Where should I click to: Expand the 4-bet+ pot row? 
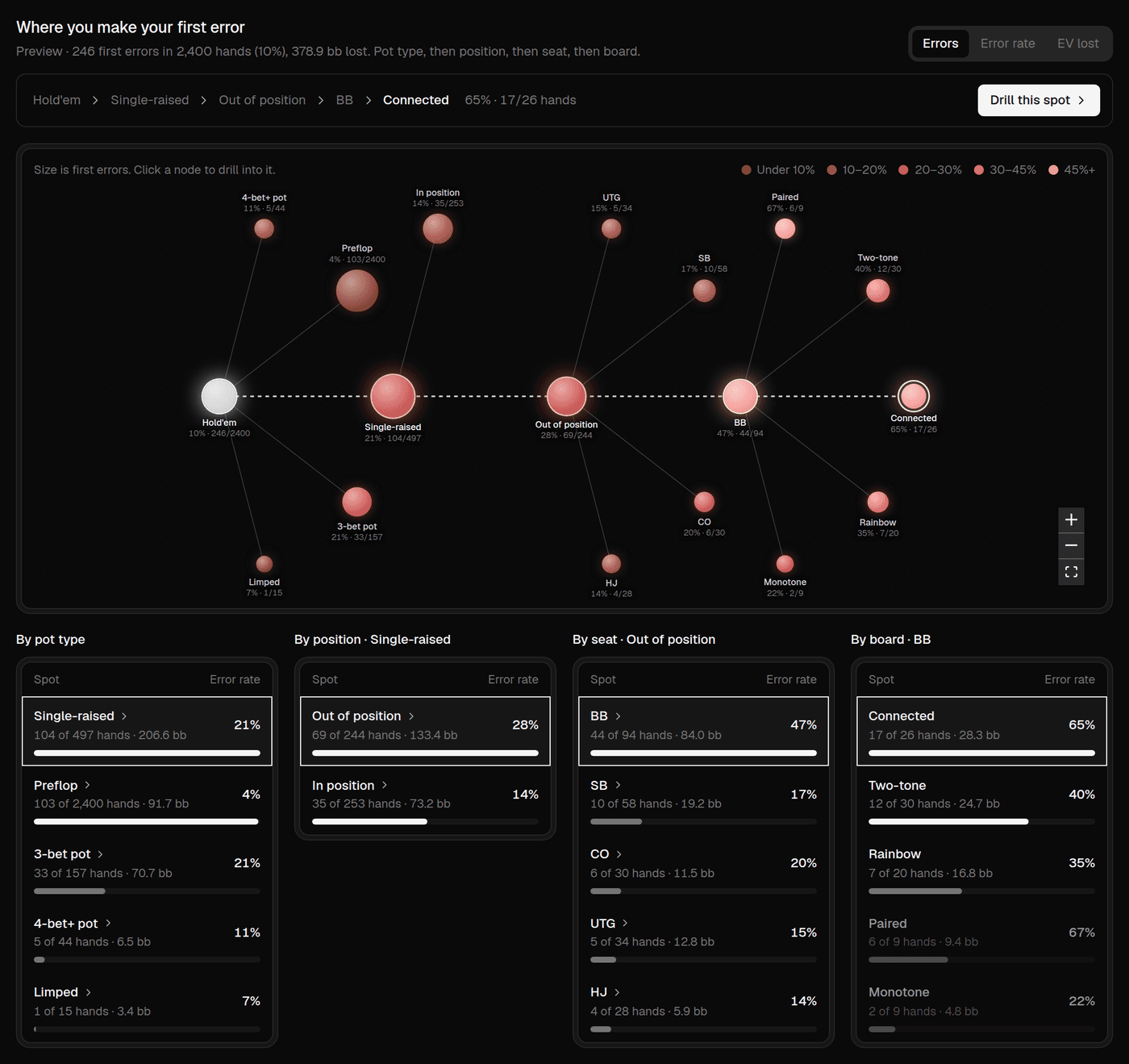pyautogui.click(x=147, y=938)
